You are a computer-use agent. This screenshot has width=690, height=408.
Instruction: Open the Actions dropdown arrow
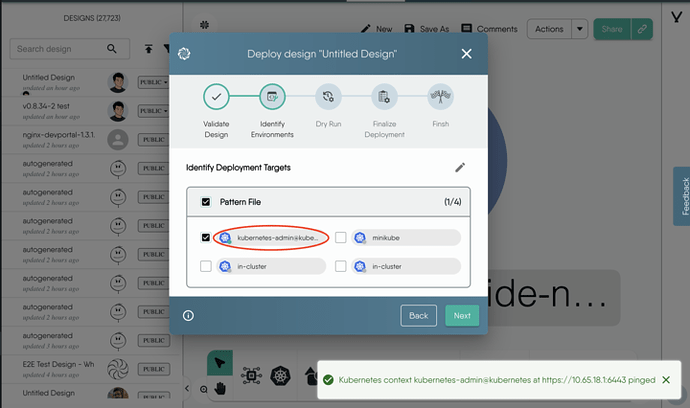point(580,29)
